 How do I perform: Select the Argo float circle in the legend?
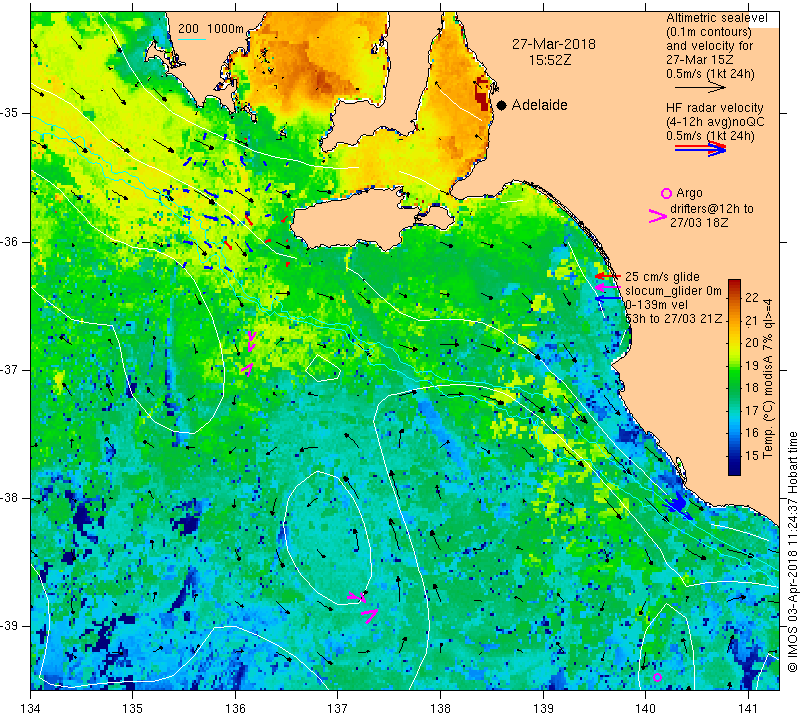coord(666,193)
